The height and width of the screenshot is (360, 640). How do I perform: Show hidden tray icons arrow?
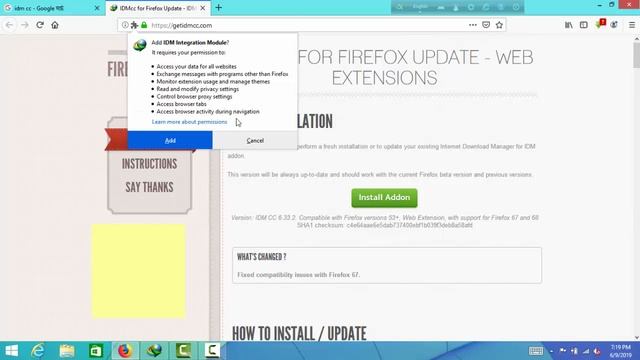pos(551,351)
